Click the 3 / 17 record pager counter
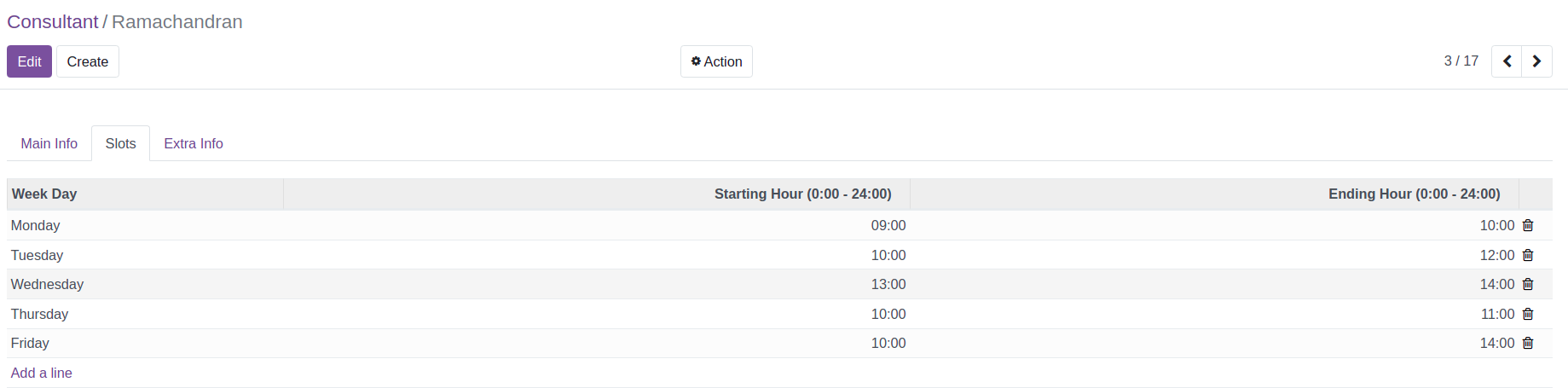Screen dimensions: 1568x388 (1461, 61)
